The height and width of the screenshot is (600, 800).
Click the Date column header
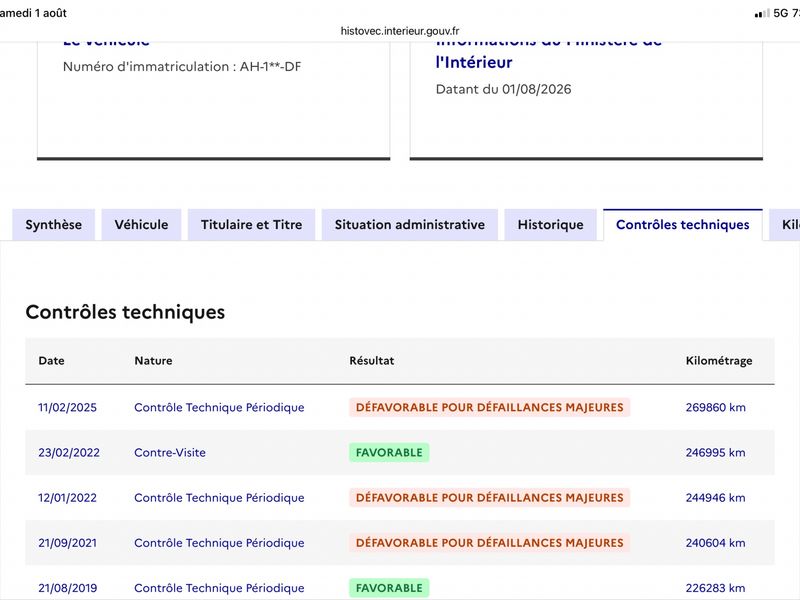point(52,361)
